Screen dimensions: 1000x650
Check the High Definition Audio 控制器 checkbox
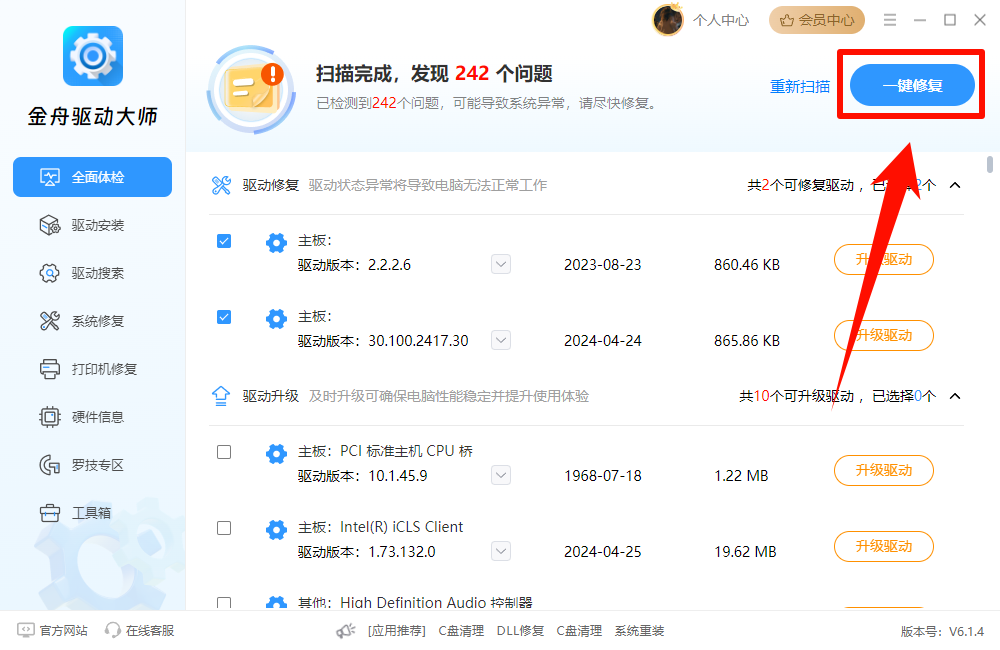point(224,603)
